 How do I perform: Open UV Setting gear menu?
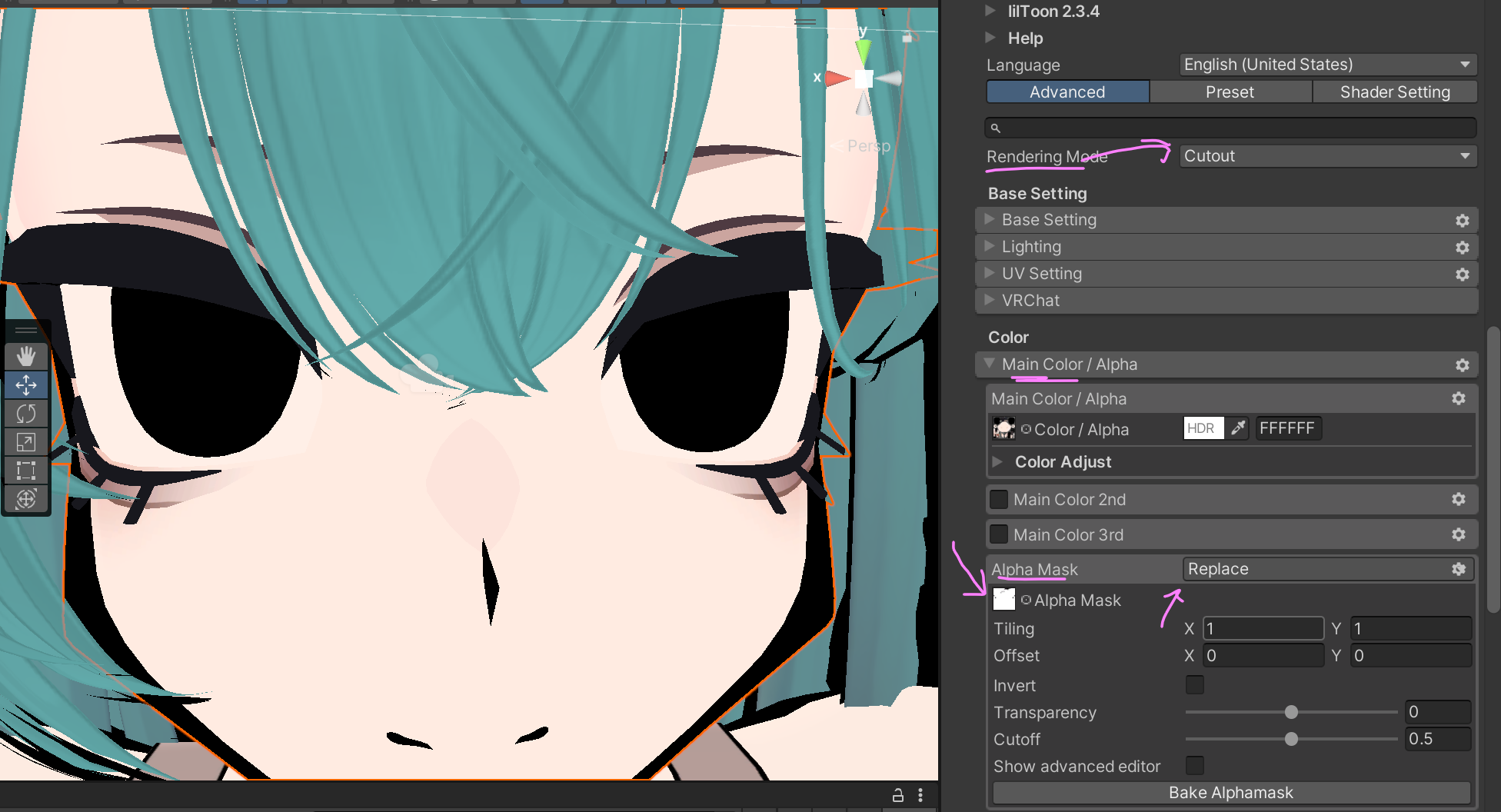pos(1462,275)
